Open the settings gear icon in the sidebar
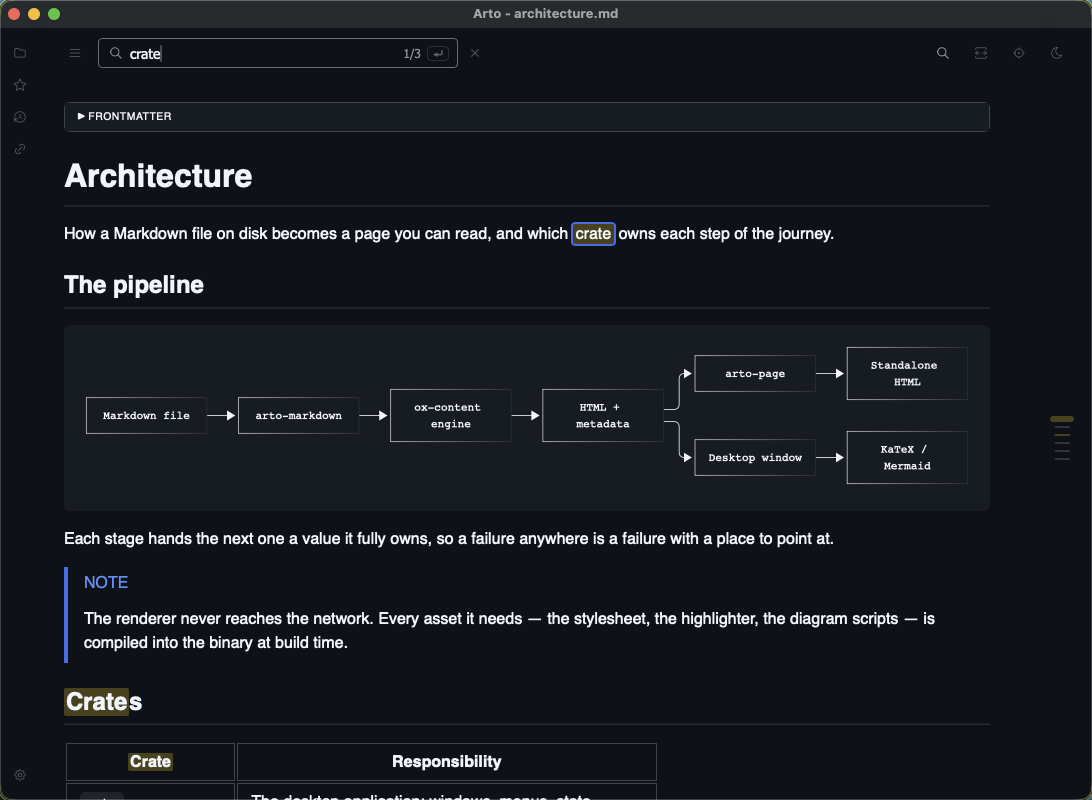Screen dimensions: 1092x800 point(20,775)
